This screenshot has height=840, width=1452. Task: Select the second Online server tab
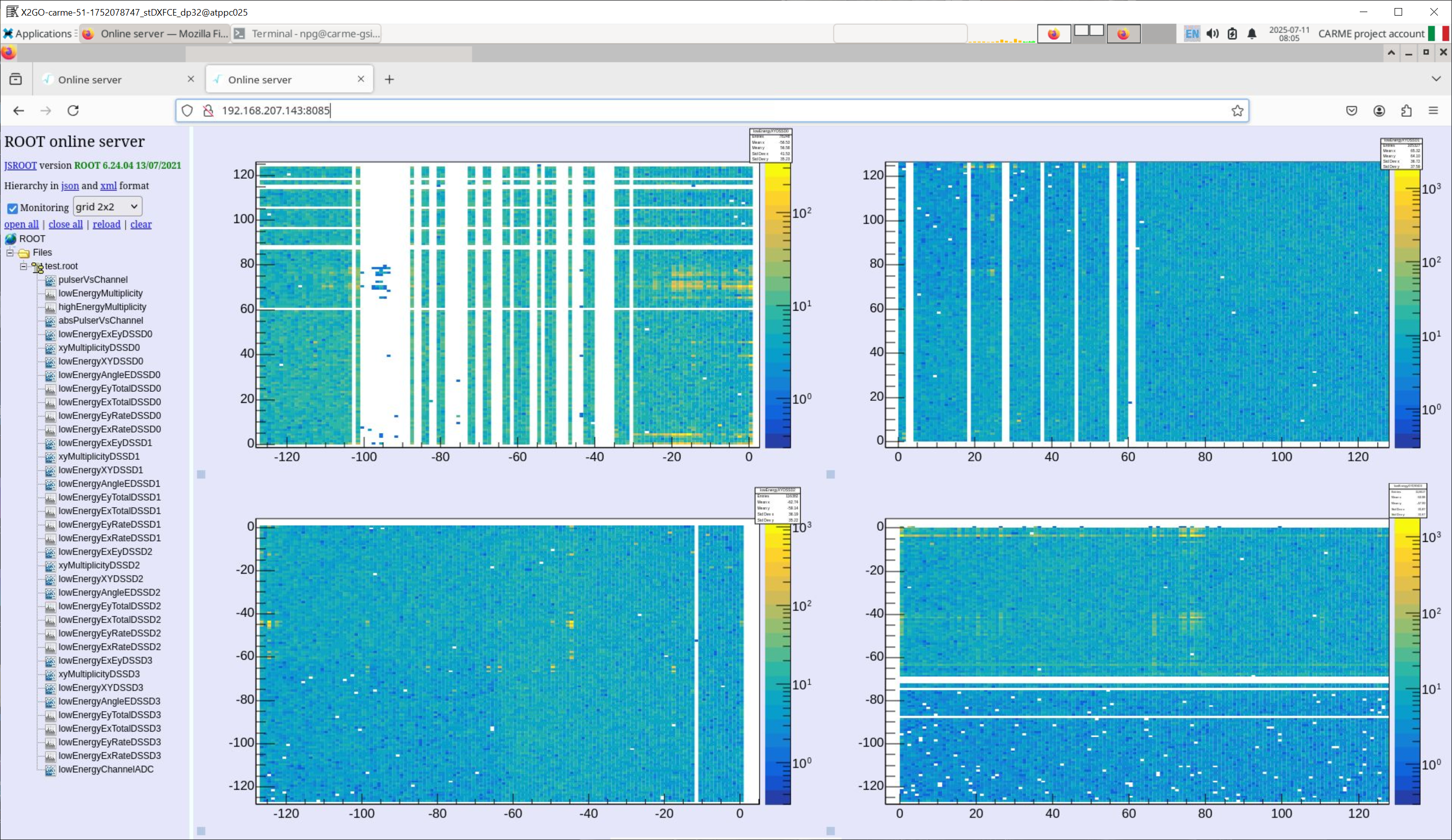[289, 80]
